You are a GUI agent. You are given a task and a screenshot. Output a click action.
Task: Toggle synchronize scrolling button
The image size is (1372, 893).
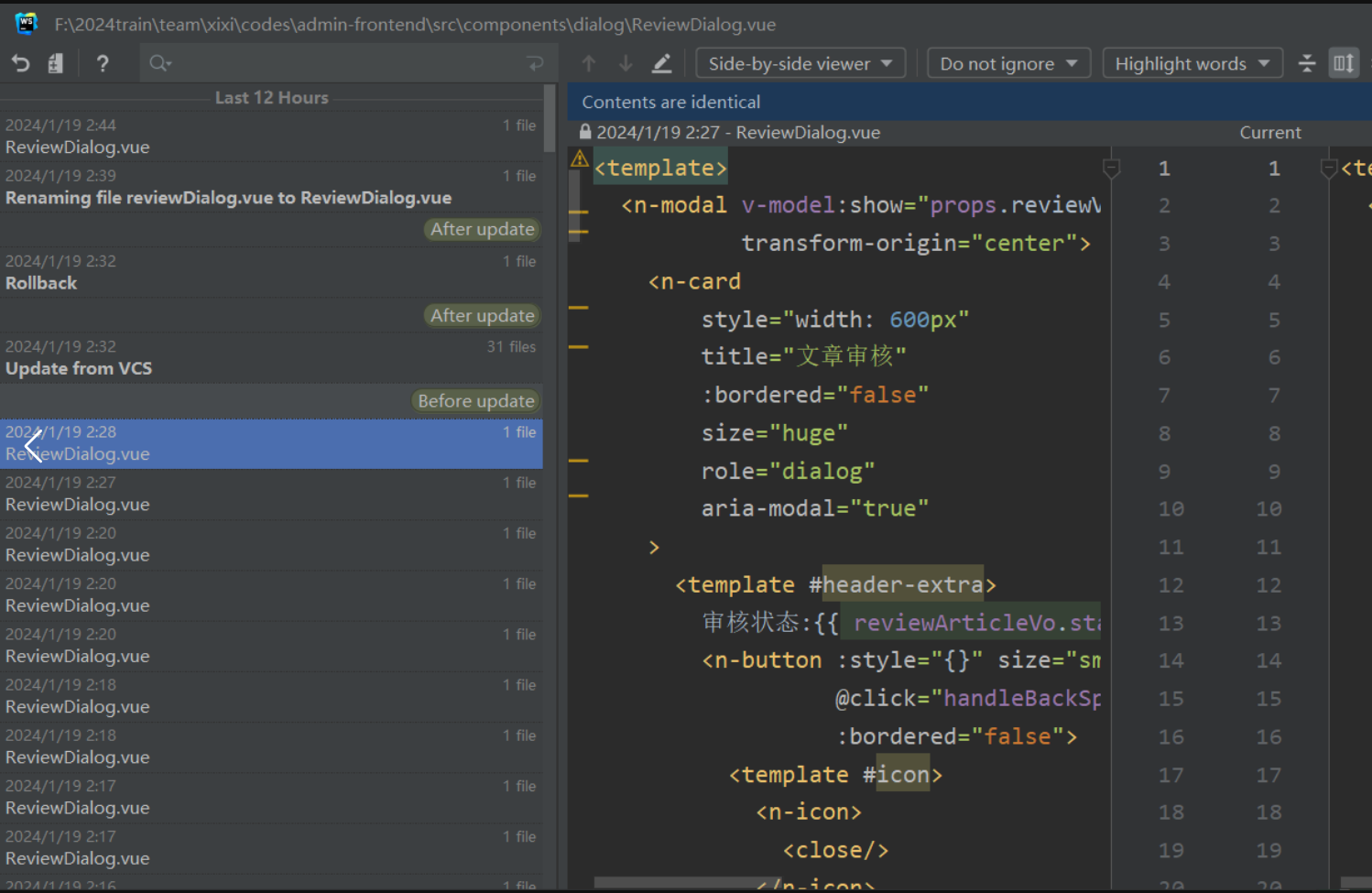click(1344, 63)
